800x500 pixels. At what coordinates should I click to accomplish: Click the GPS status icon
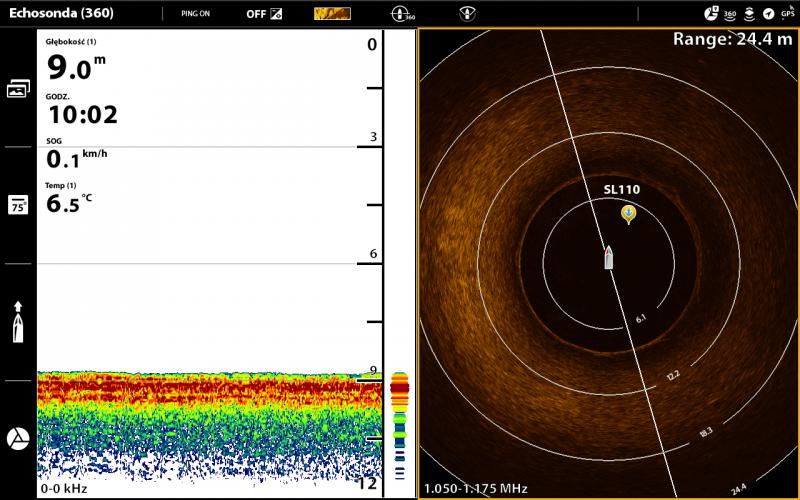click(x=787, y=14)
